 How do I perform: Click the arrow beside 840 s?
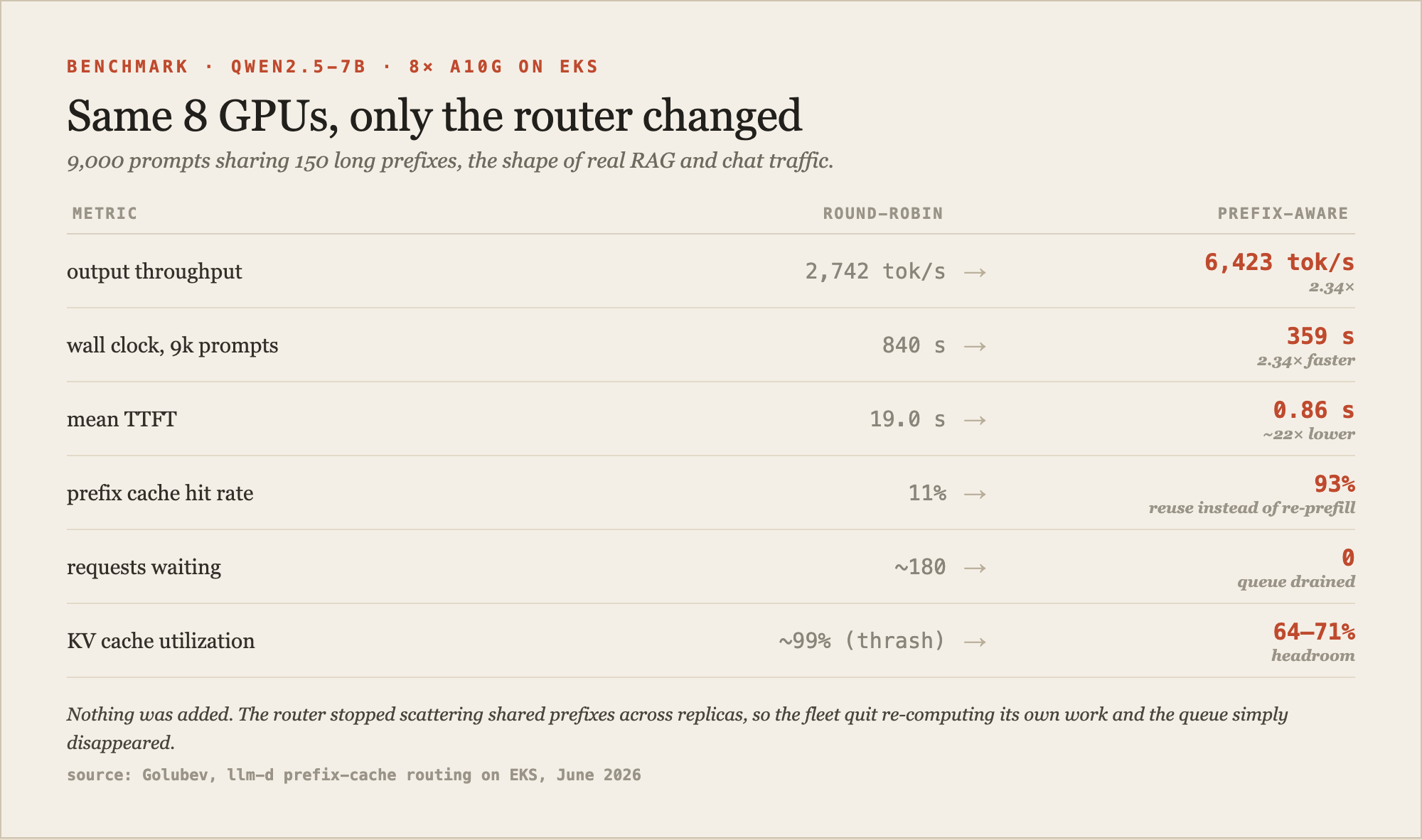[975, 346]
